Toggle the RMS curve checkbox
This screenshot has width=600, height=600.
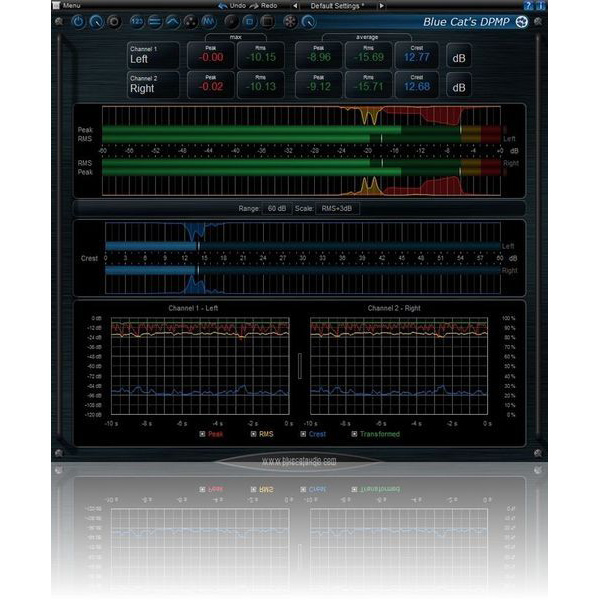253,434
